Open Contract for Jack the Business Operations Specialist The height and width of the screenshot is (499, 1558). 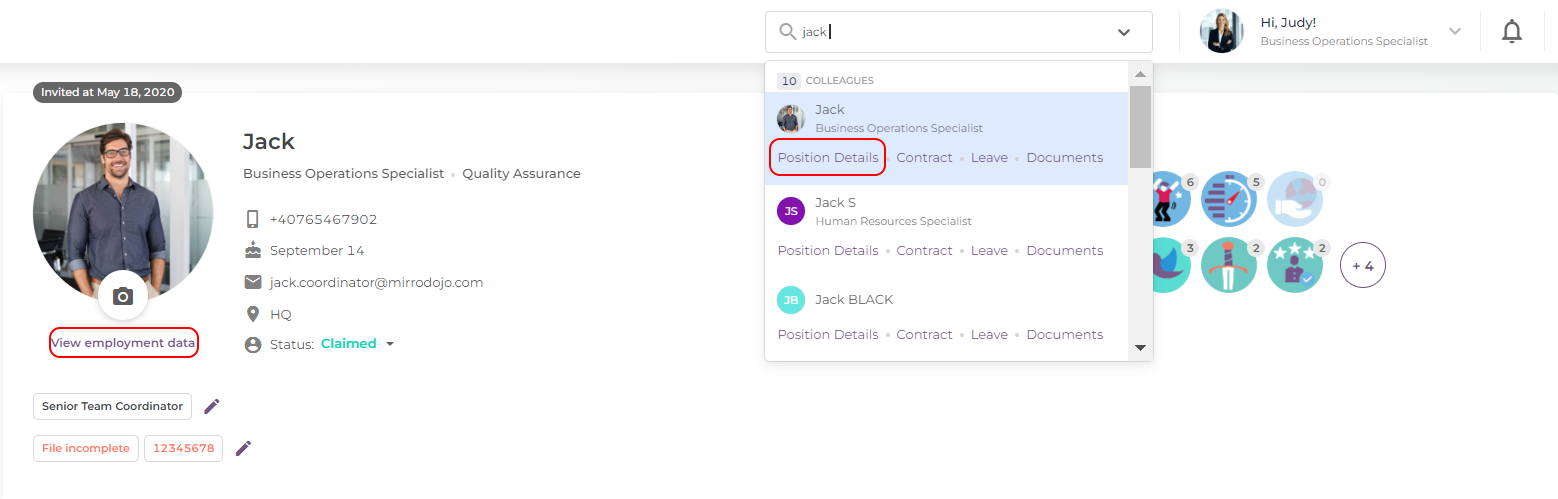click(924, 158)
